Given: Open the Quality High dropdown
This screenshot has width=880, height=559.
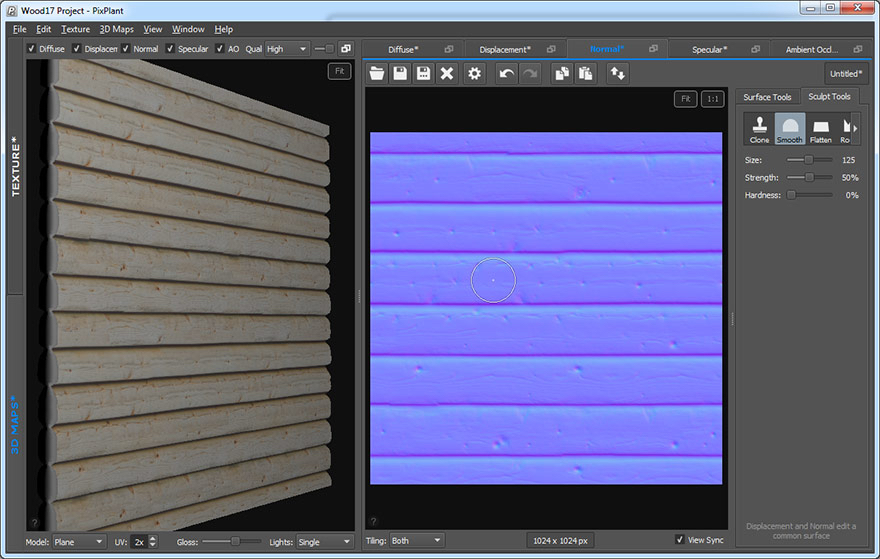Looking at the screenshot, I should [x=287, y=49].
